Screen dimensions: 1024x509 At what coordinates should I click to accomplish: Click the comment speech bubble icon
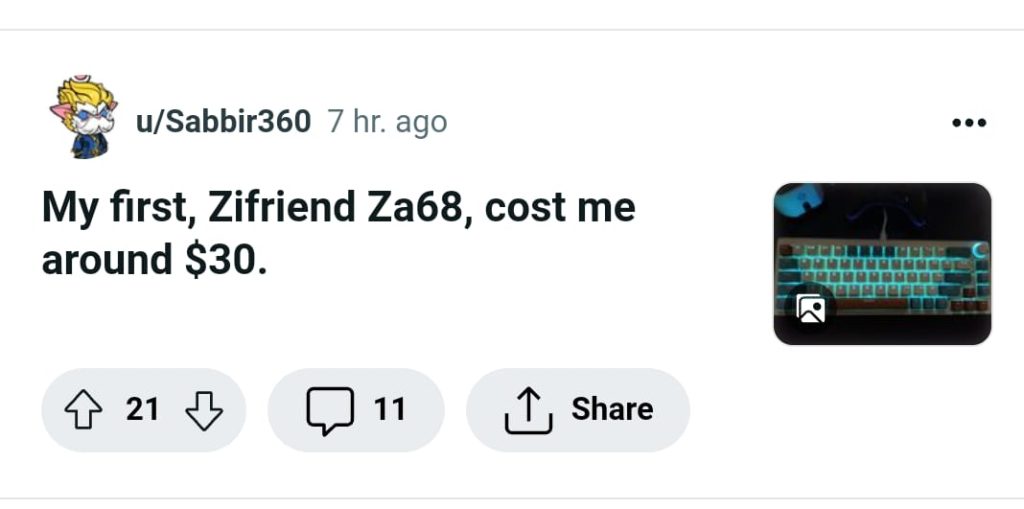point(329,410)
